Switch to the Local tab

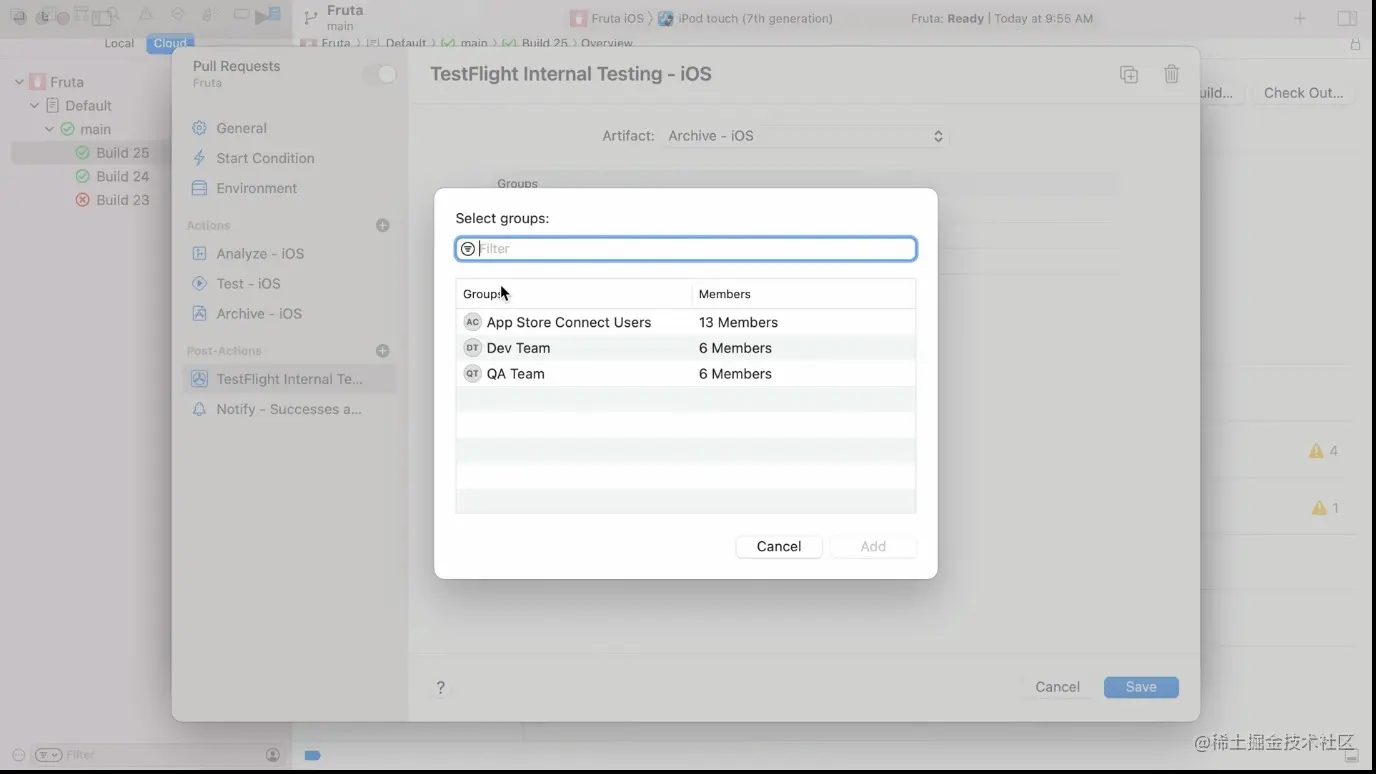(119, 43)
